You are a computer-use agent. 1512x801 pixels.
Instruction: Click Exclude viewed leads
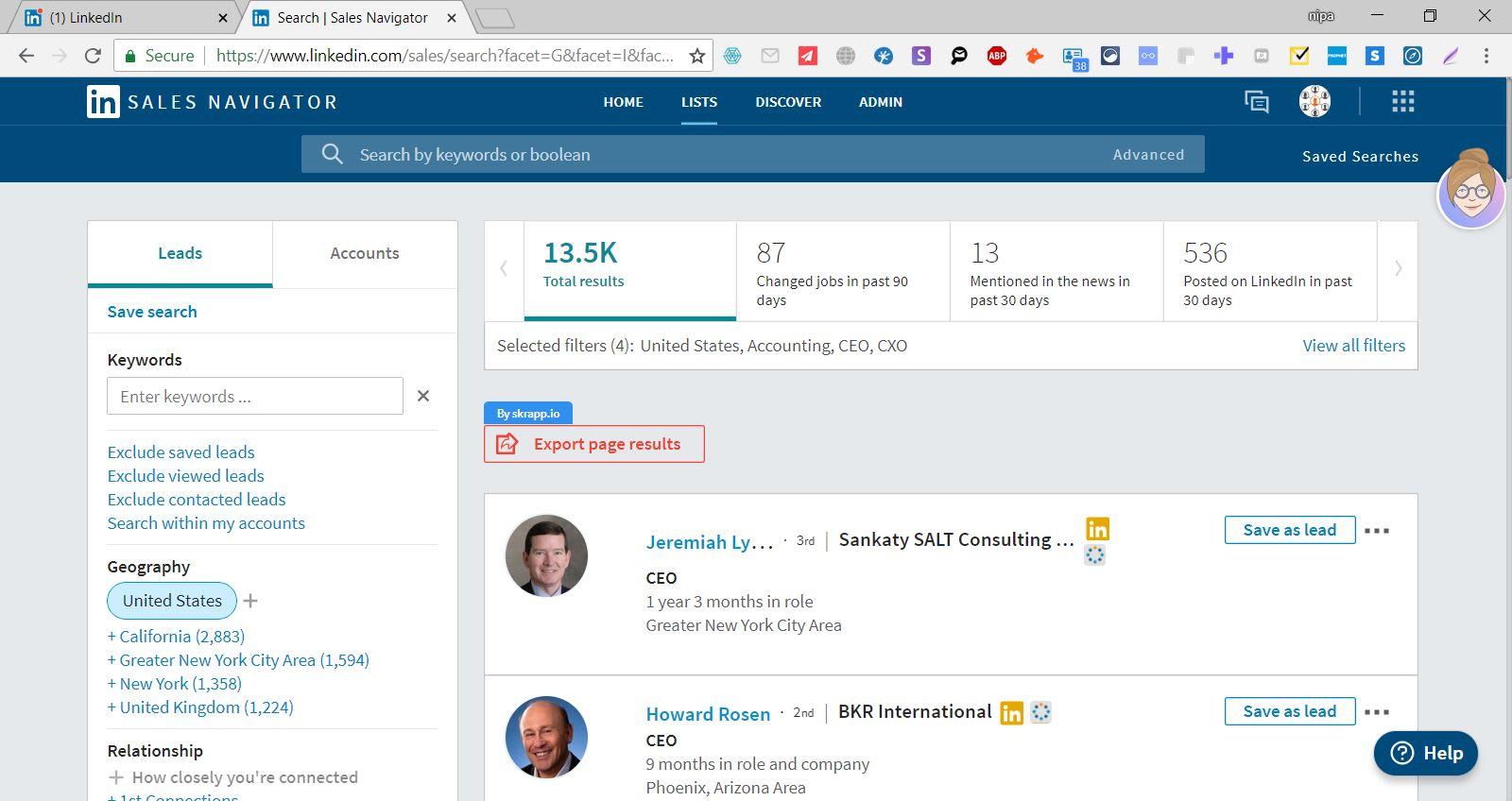[x=185, y=476]
